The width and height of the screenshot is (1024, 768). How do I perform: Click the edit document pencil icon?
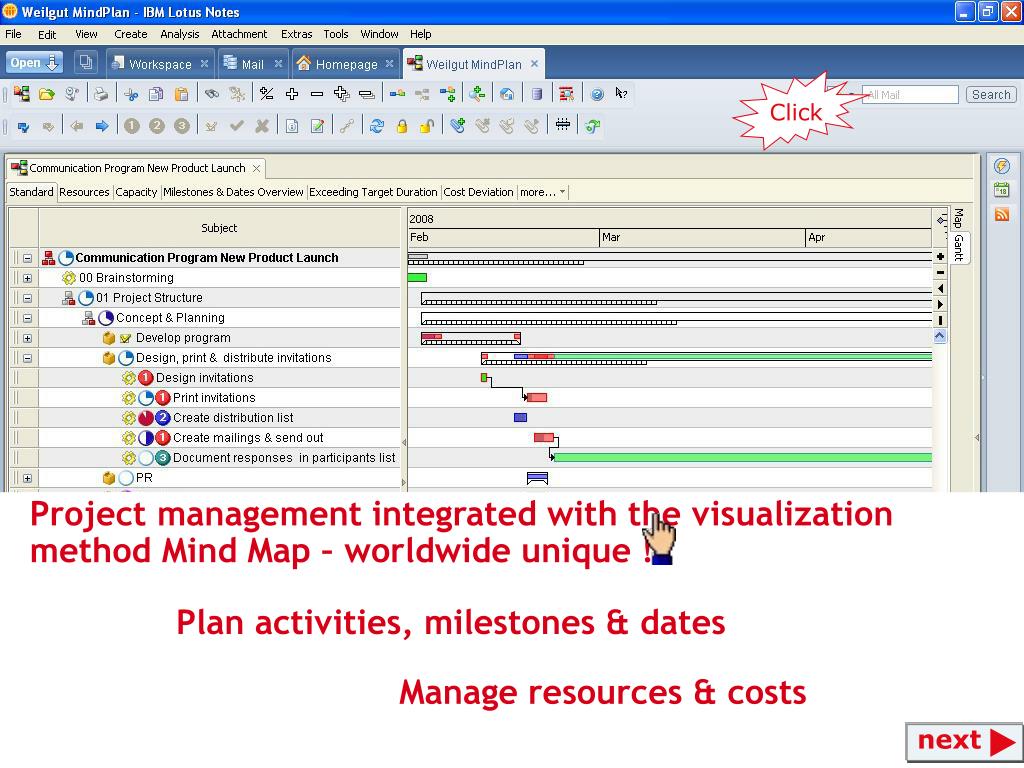317,126
